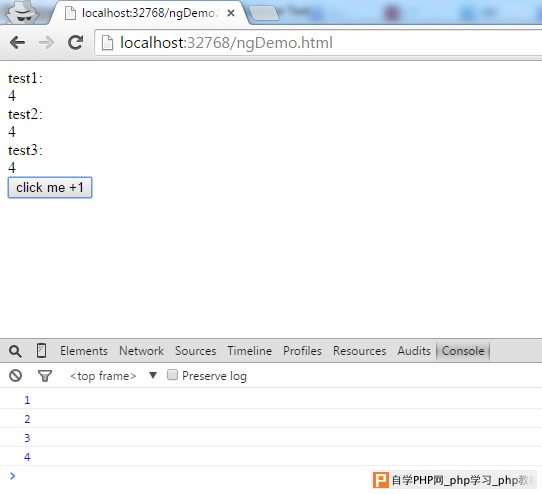Enable the Preserve log checkbox
Screen dimensions: 542x494
point(172,375)
